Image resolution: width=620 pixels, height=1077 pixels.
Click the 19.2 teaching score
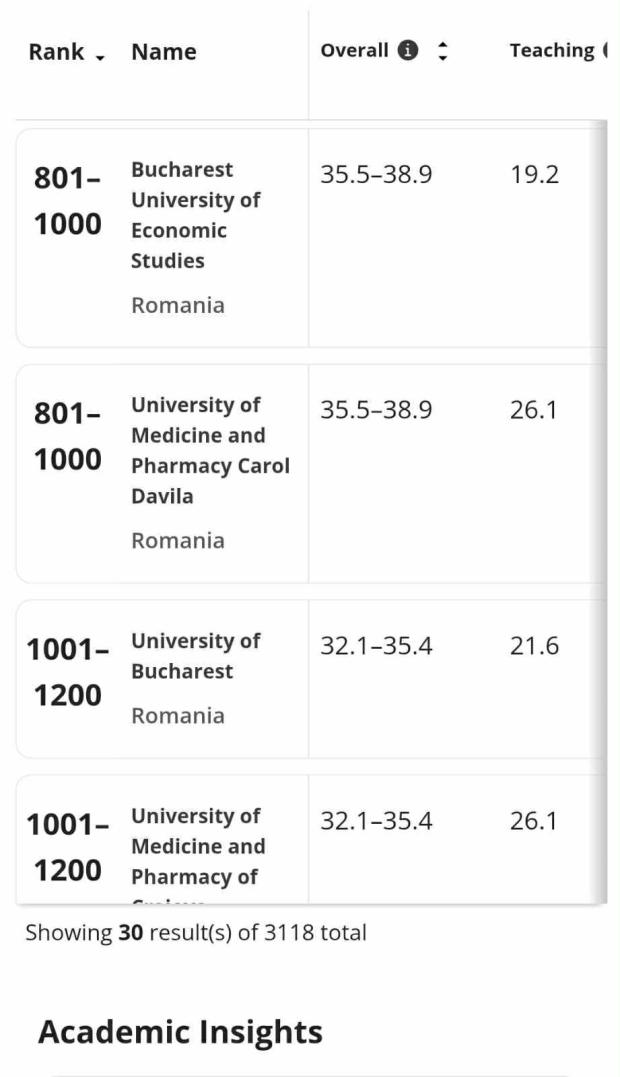pos(534,175)
